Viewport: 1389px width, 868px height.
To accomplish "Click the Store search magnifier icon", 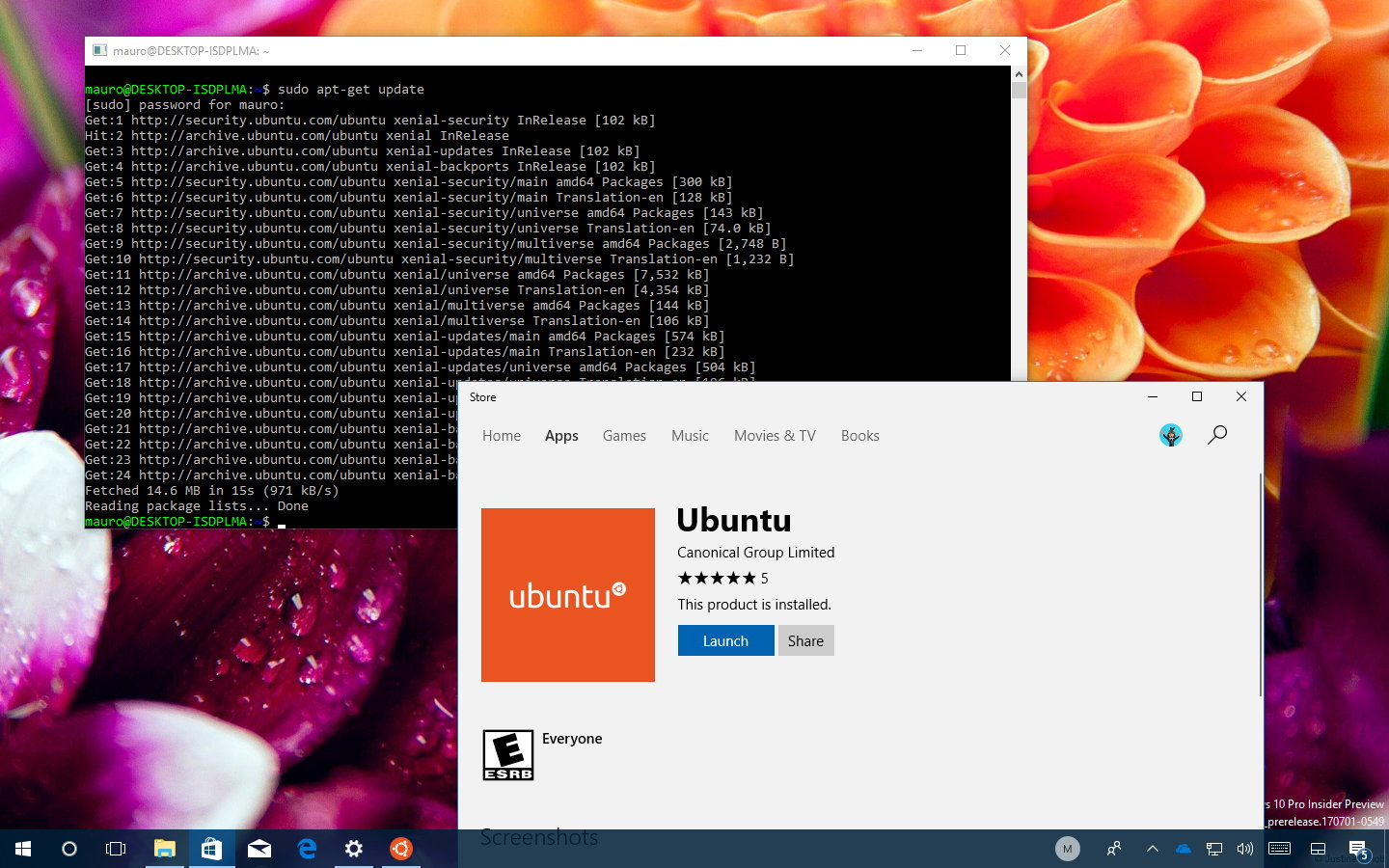I will (1217, 435).
